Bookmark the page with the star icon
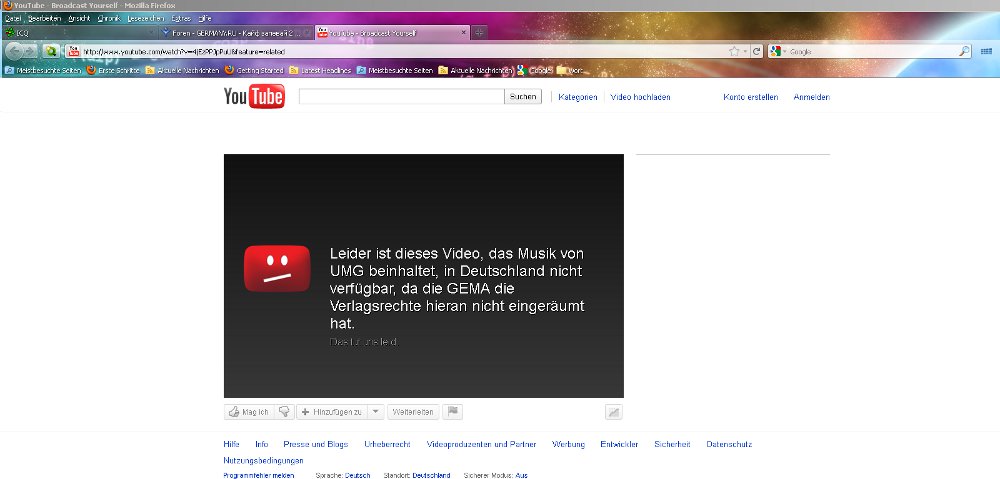This screenshot has height=479, width=1000. click(734, 52)
